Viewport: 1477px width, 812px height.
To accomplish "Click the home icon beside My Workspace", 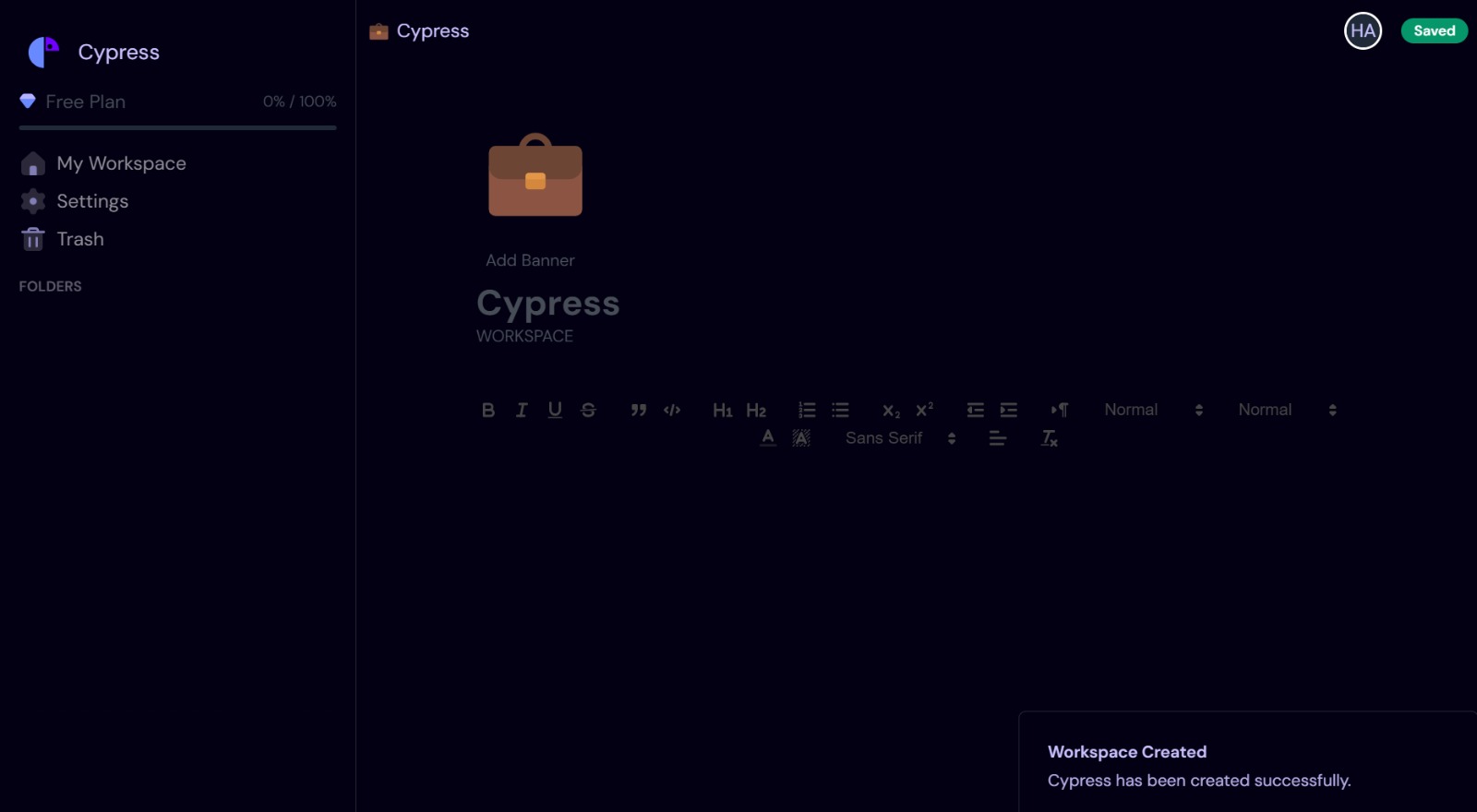I will (x=33, y=163).
